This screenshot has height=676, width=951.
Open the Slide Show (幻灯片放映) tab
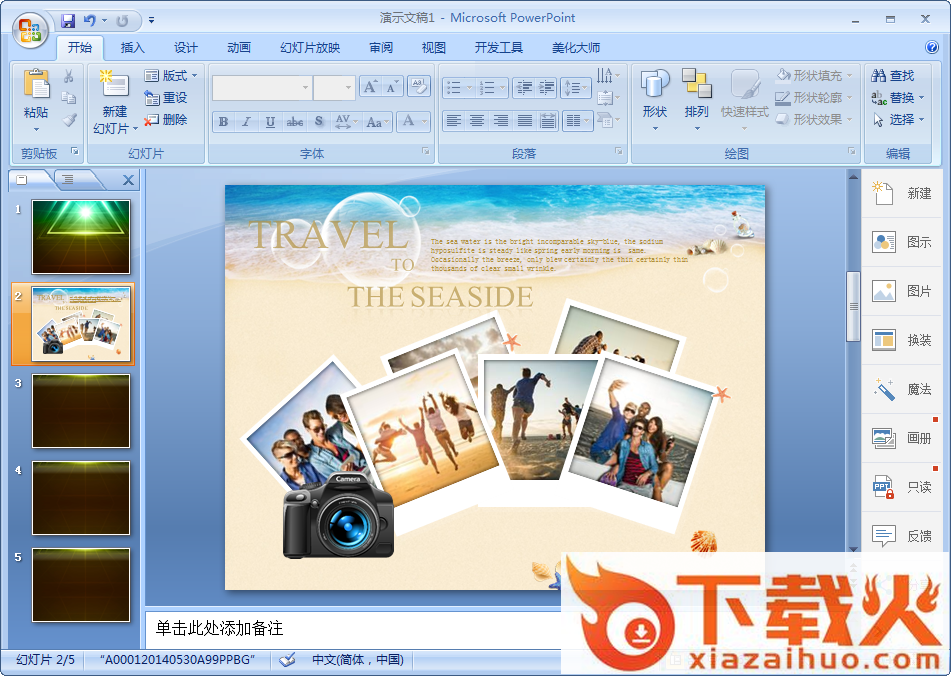click(310, 48)
